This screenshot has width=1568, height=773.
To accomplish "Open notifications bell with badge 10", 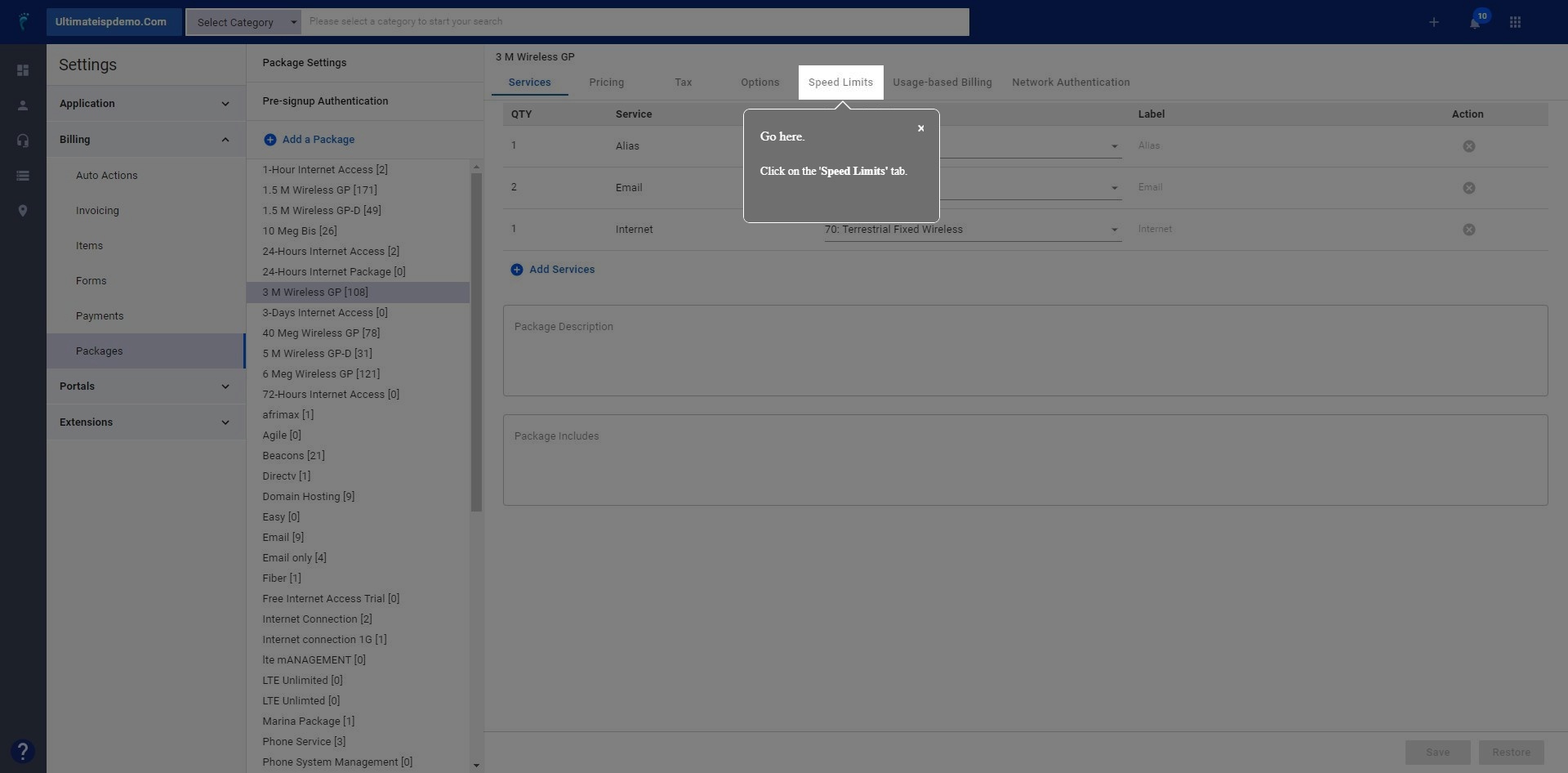I will (x=1476, y=22).
